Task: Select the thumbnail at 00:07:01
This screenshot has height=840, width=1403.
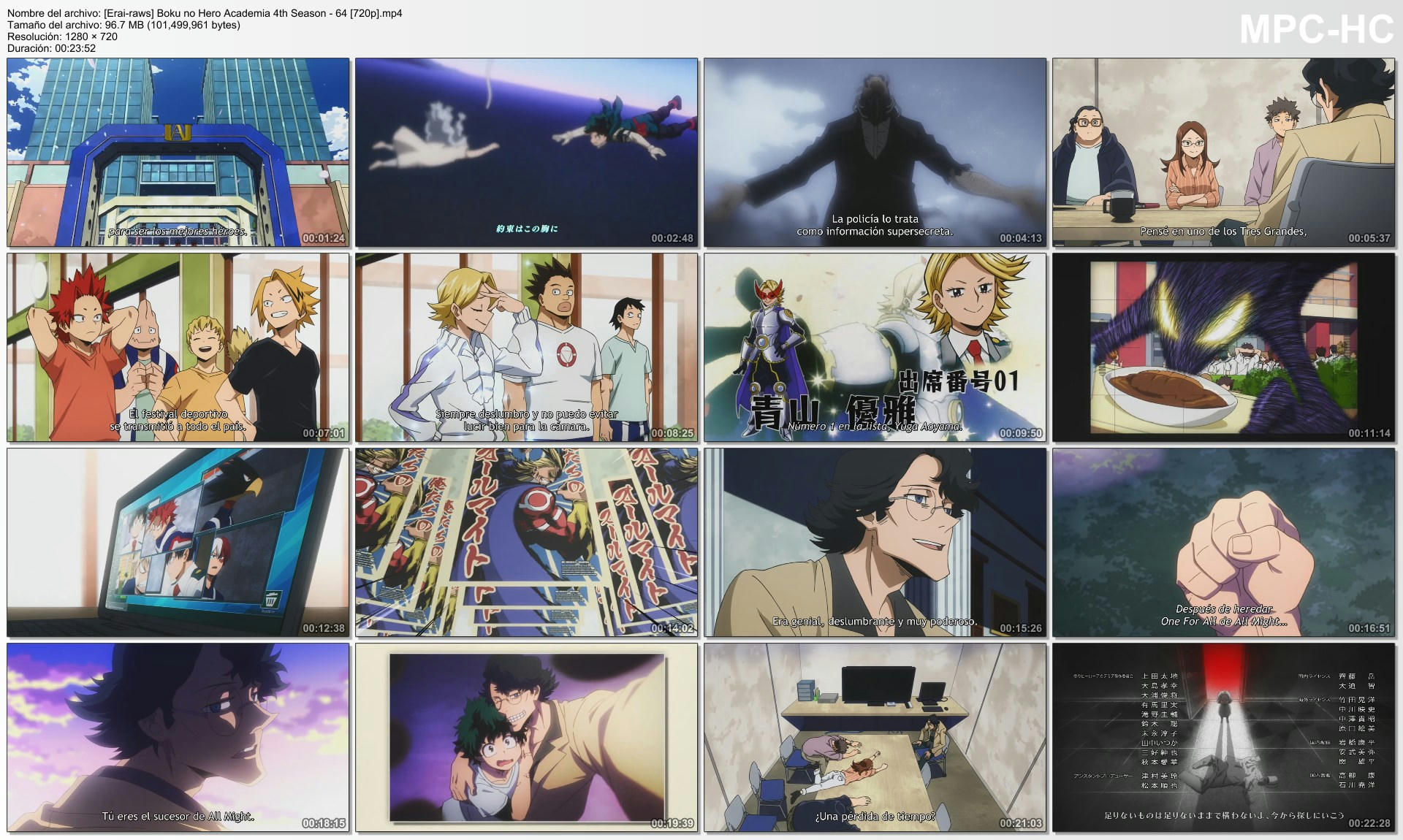Action: point(178,348)
